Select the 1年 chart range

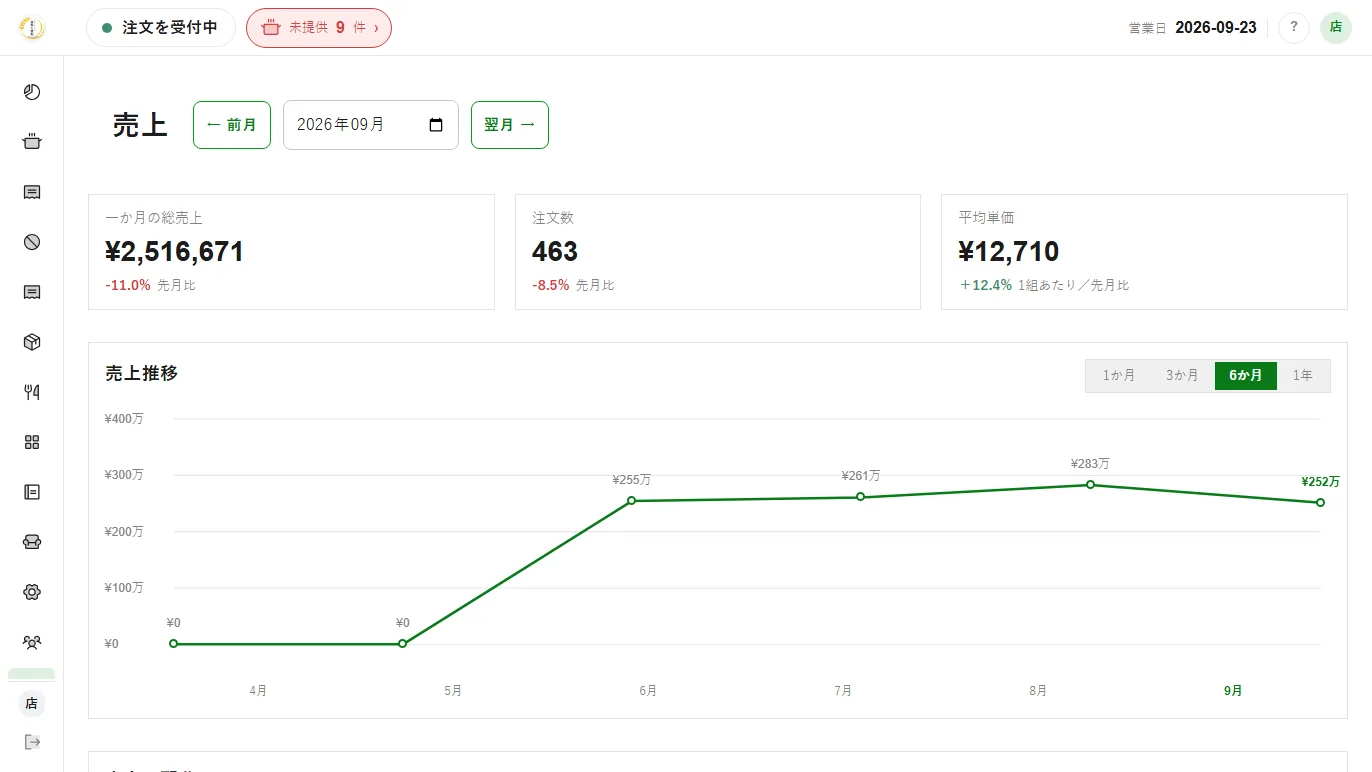[1303, 376]
